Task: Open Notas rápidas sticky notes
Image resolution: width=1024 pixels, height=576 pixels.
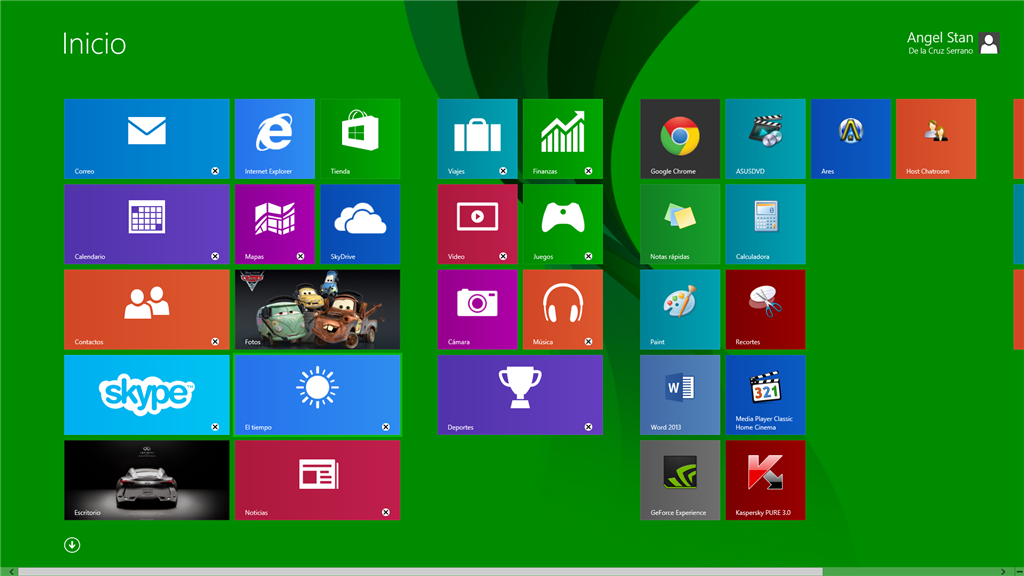Action: pos(680,224)
